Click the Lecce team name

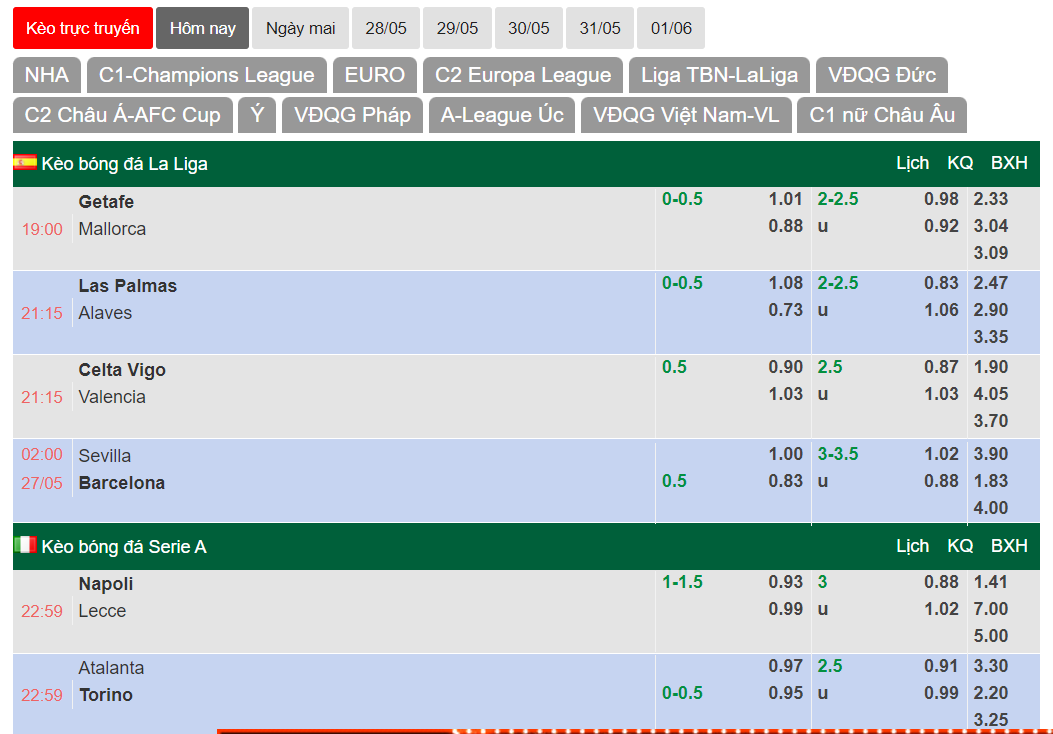pos(102,611)
